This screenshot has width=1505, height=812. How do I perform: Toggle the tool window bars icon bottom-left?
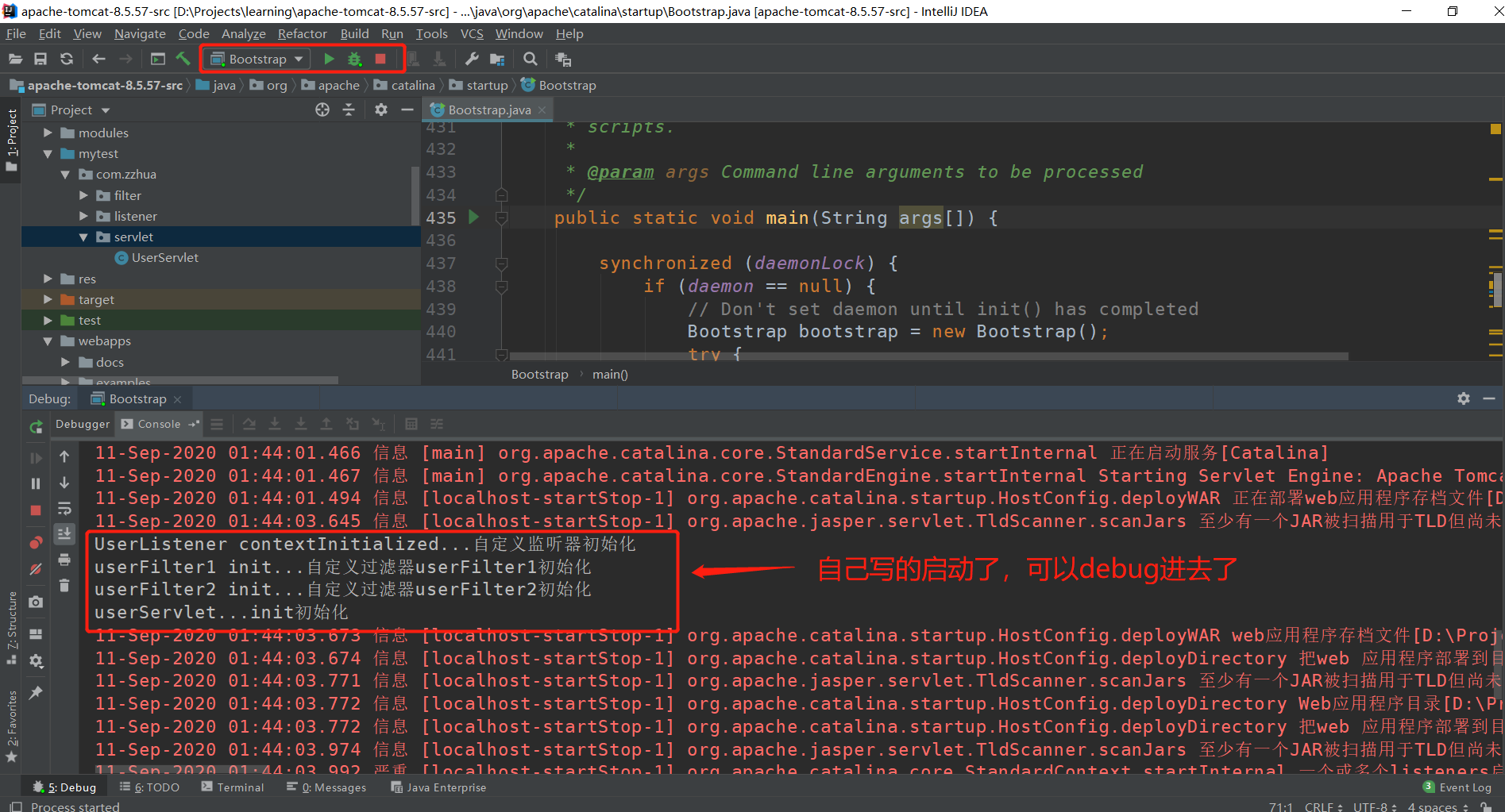pos(15,806)
